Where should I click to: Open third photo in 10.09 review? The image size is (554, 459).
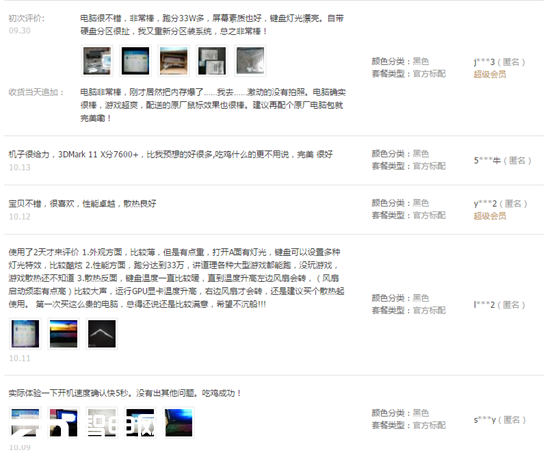tap(101, 422)
